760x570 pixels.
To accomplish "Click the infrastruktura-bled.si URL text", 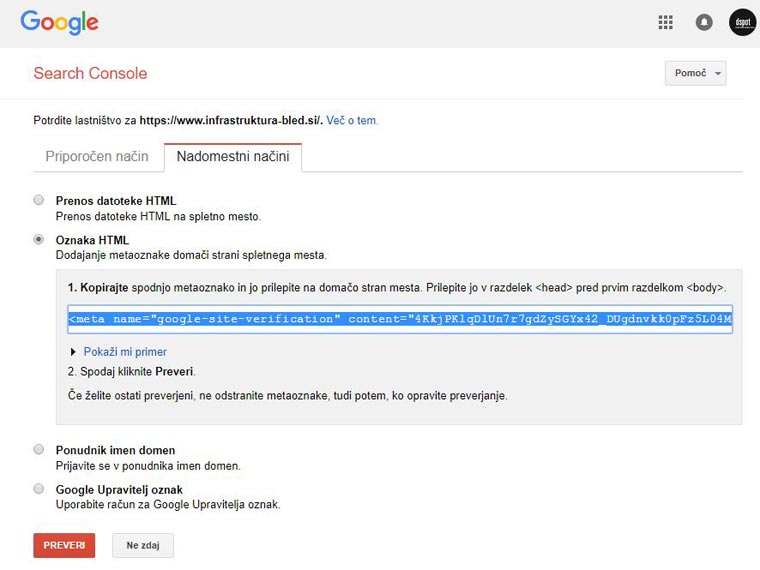I will 231,120.
